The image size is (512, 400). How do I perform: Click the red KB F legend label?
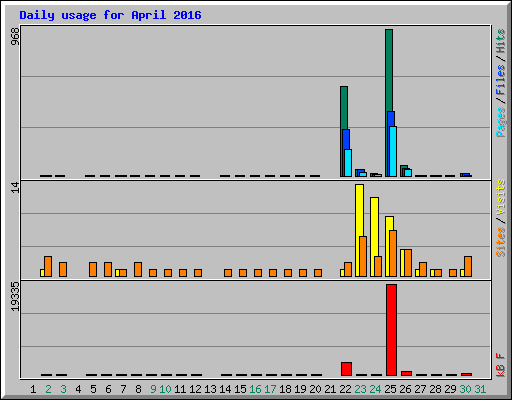501,365
